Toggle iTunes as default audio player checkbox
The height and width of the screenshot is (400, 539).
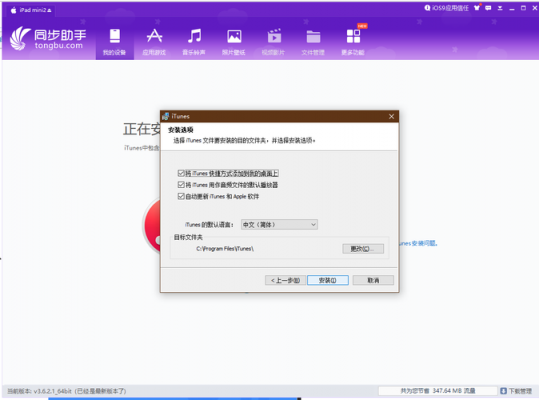[x=181, y=185]
